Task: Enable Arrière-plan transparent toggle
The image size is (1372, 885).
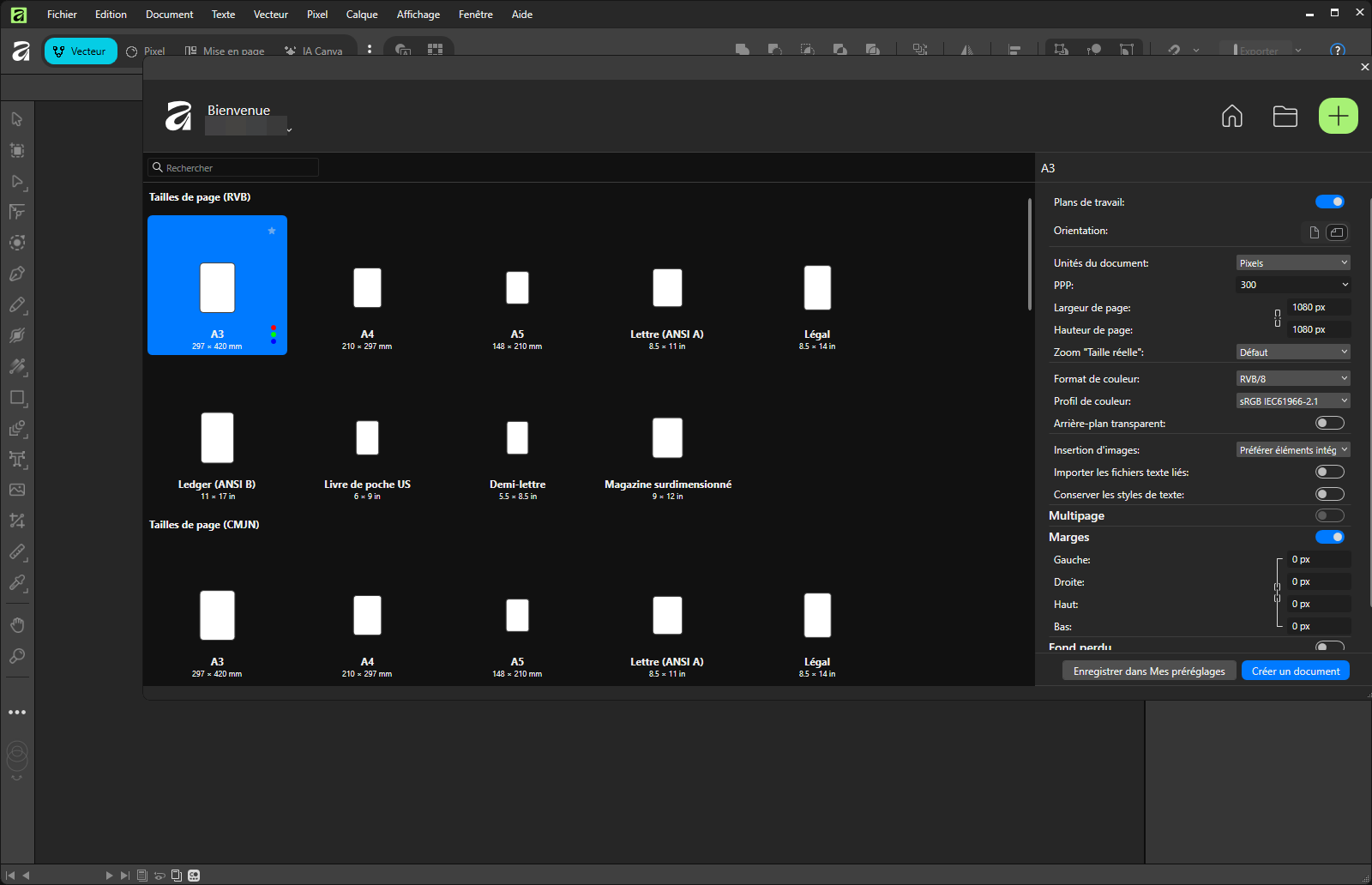Action: tap(1330, 423)
